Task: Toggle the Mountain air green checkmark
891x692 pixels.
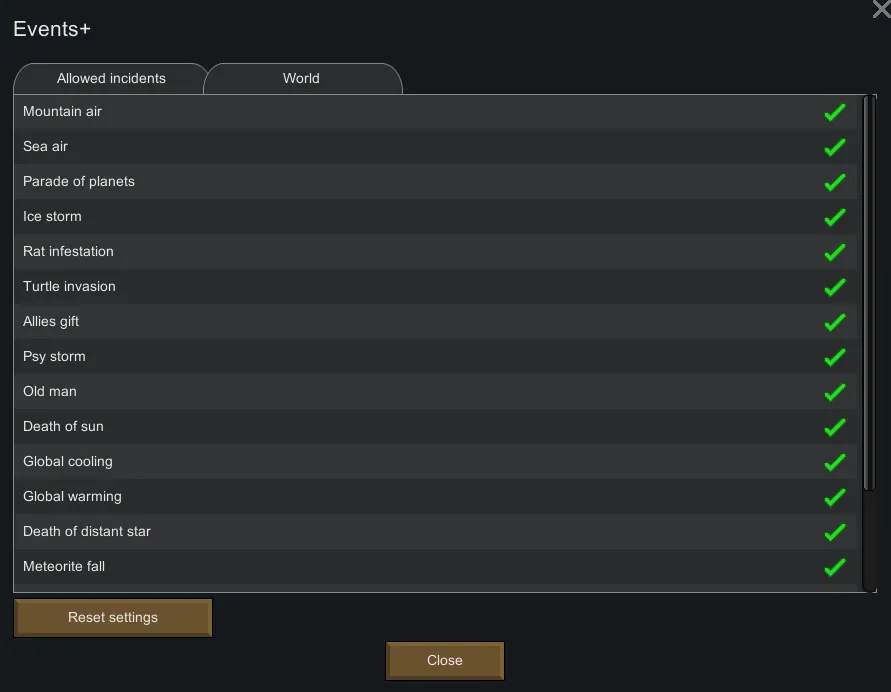Action: coord(835,112)
